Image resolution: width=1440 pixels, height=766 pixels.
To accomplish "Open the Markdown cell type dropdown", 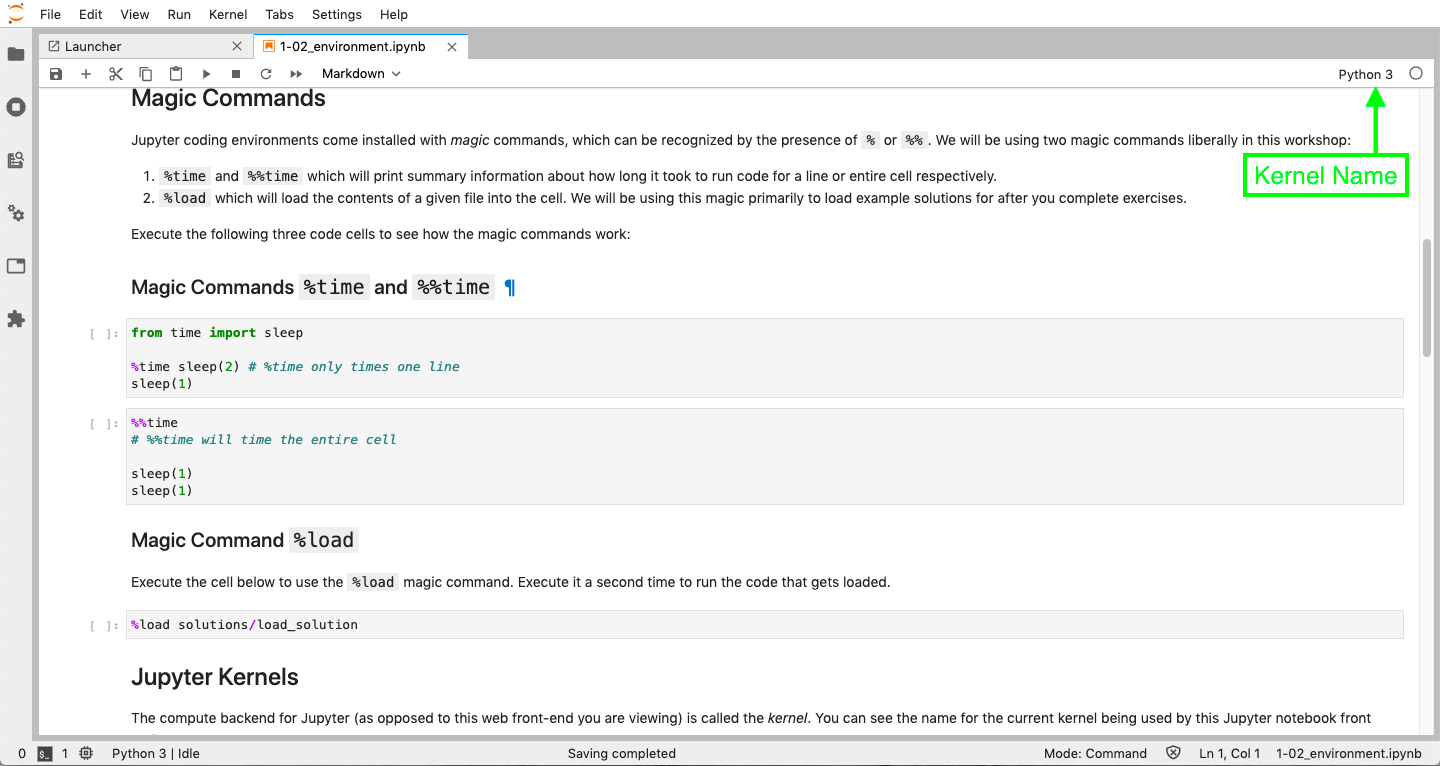I will coord(361,74).
